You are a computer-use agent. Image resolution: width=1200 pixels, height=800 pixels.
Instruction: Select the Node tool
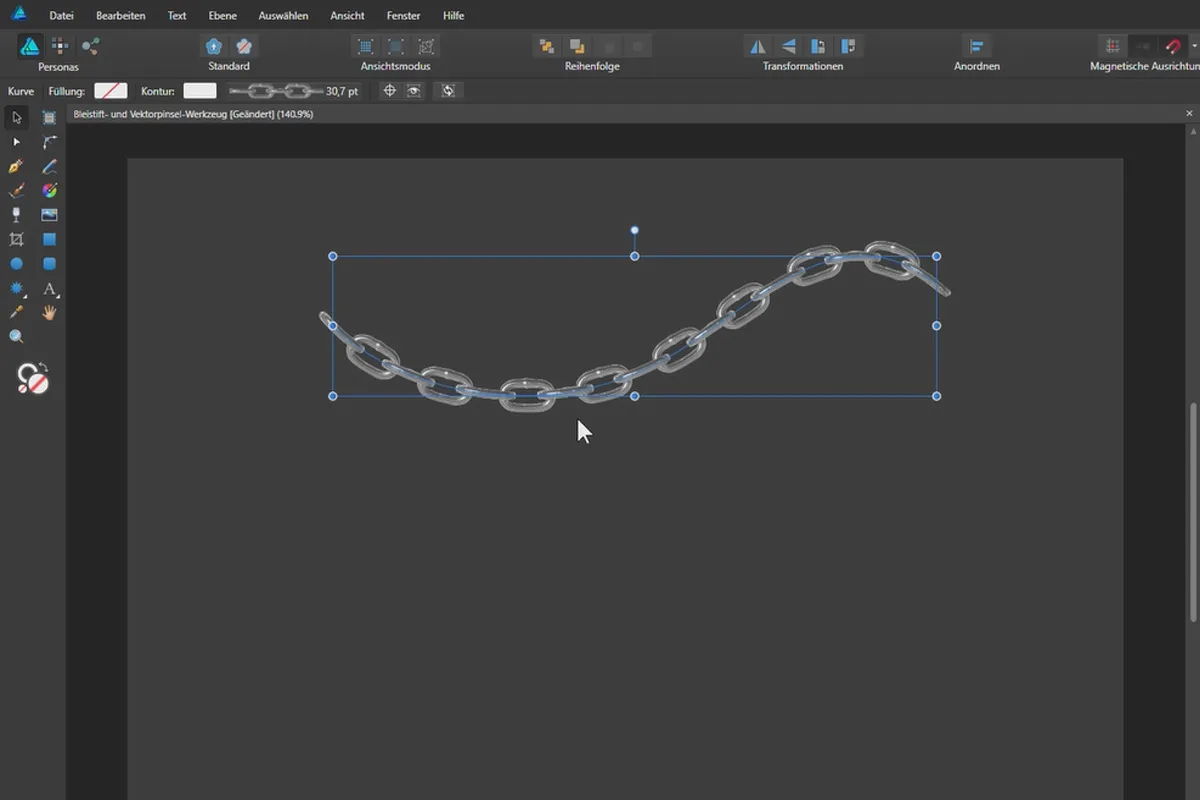point(16,142)
